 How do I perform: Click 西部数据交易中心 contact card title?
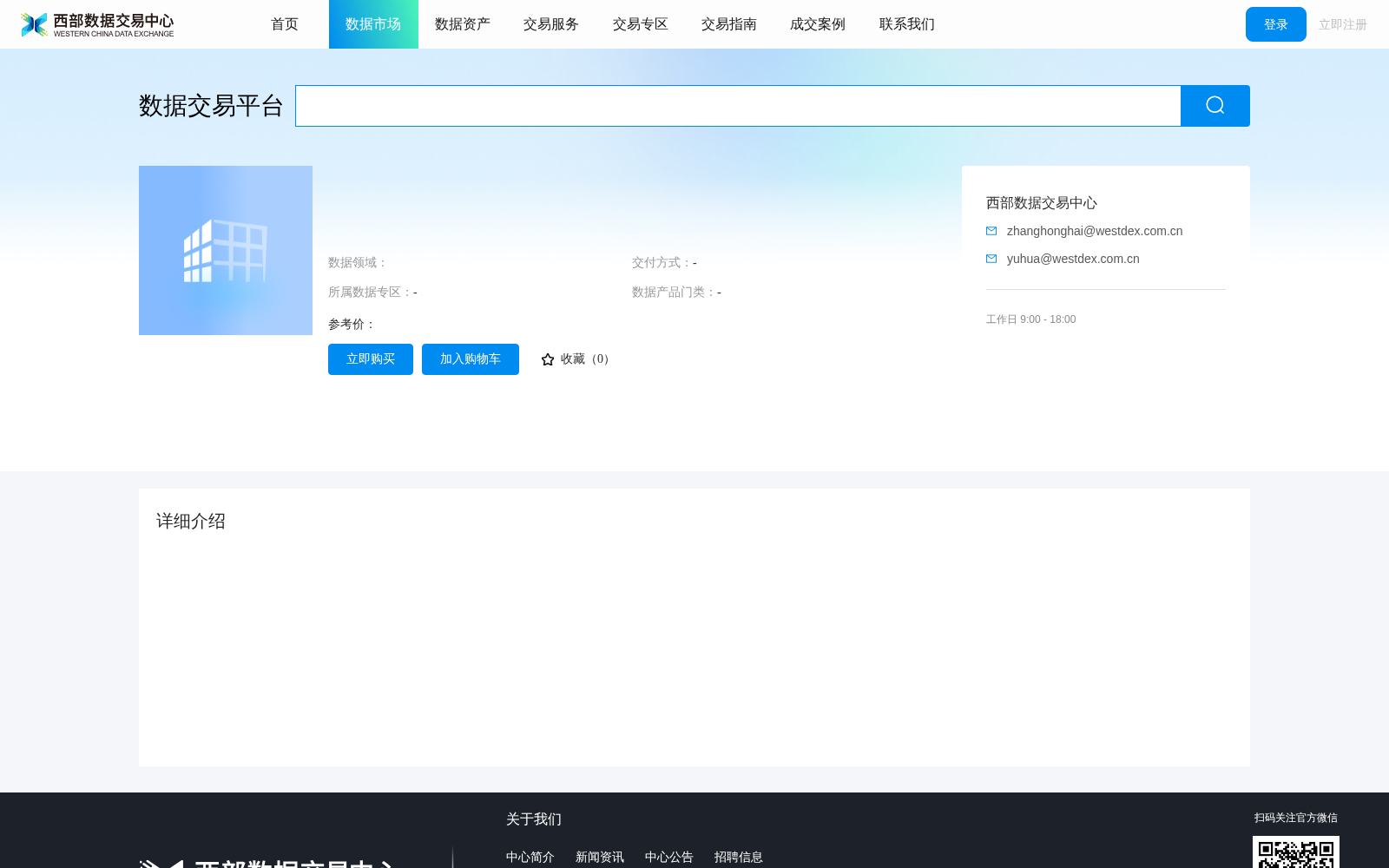(1042, 203)
